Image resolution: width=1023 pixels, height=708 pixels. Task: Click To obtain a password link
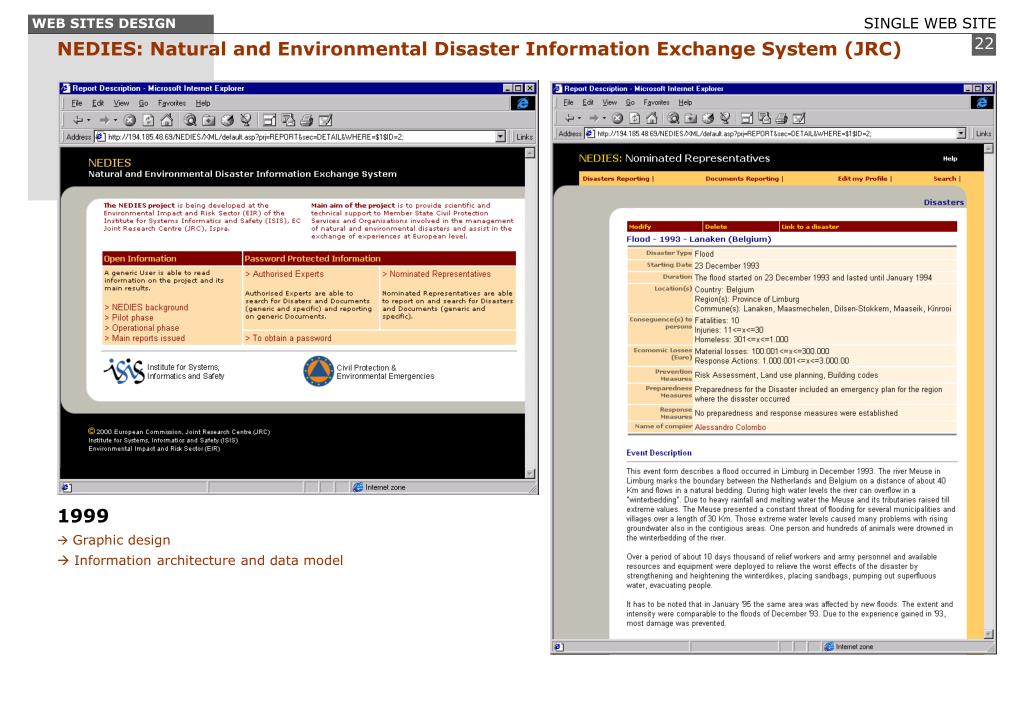[288, 338]
